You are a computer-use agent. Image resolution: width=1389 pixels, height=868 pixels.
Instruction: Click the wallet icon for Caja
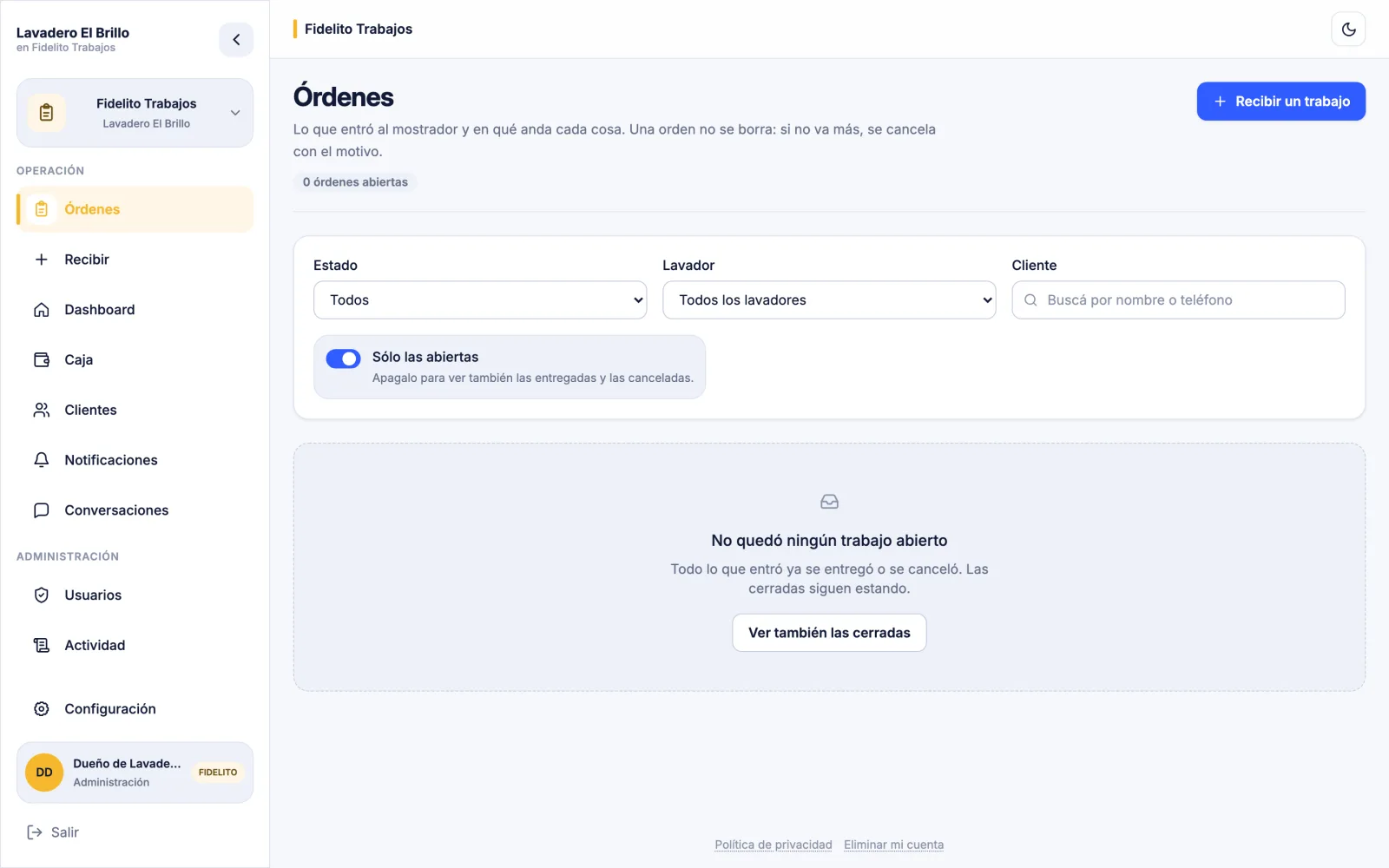click(42, 360)
